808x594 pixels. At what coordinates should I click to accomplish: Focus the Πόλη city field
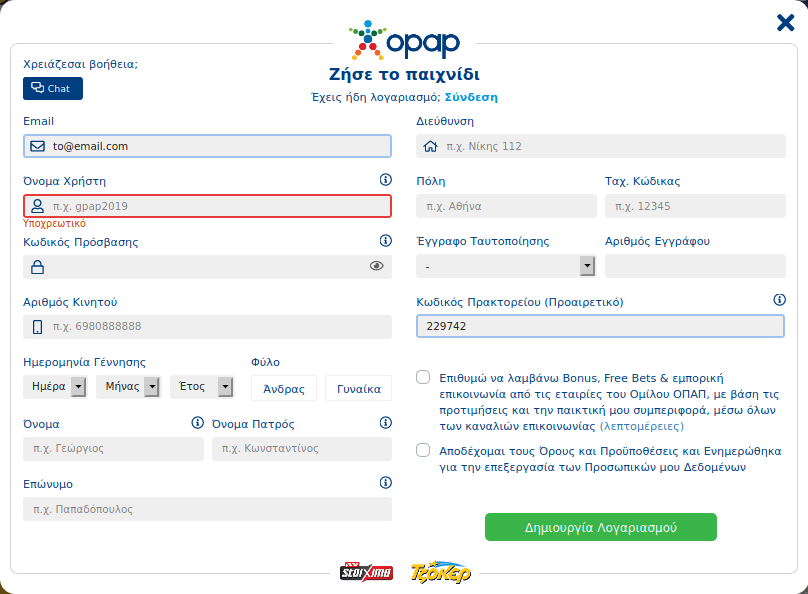tap(507, 206)
